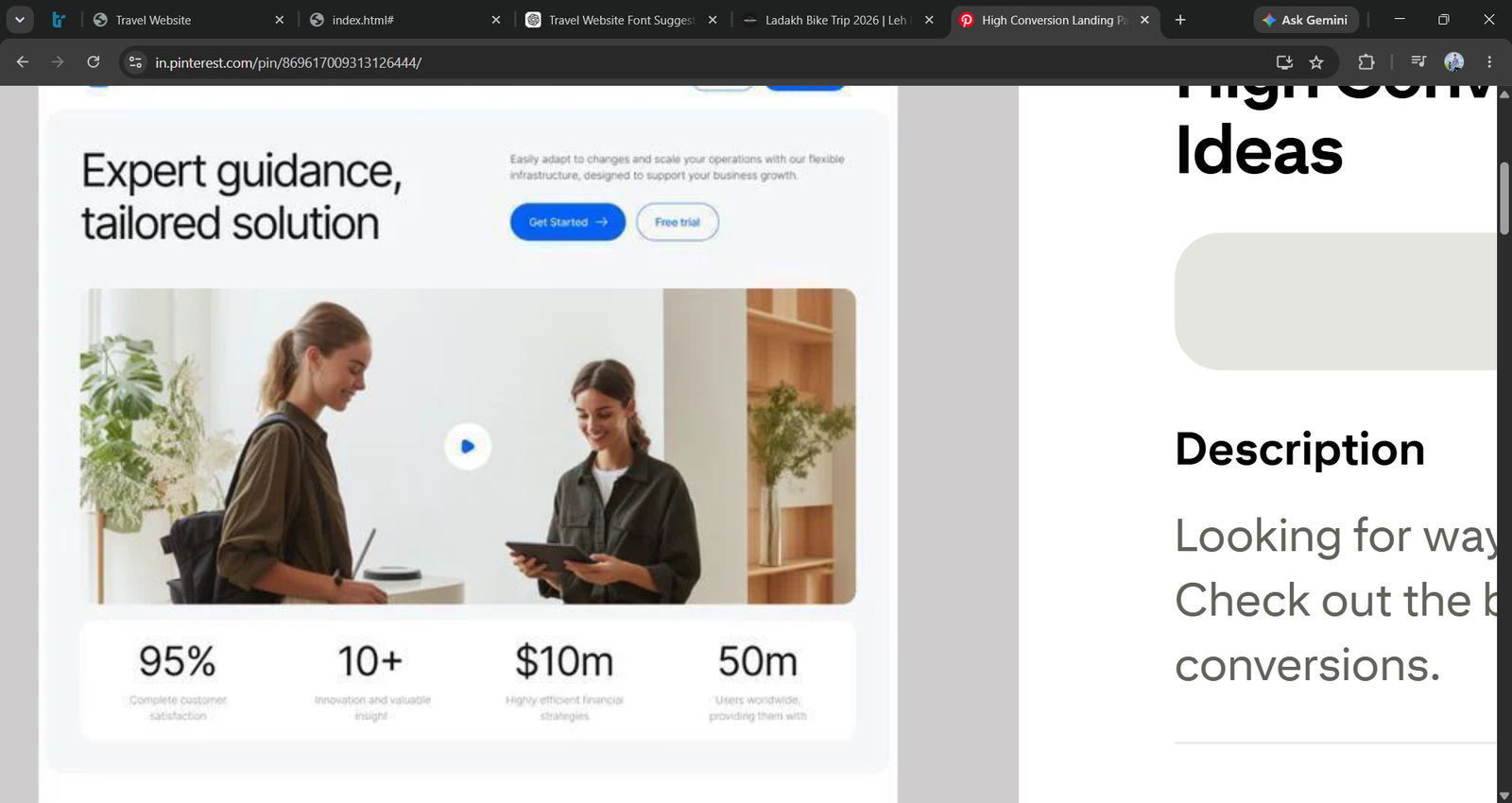Click the $10m statistic text
Image resolution: width=1512 pixels, height=803 pixels.
pyautogui.click(x=564, y=661)
